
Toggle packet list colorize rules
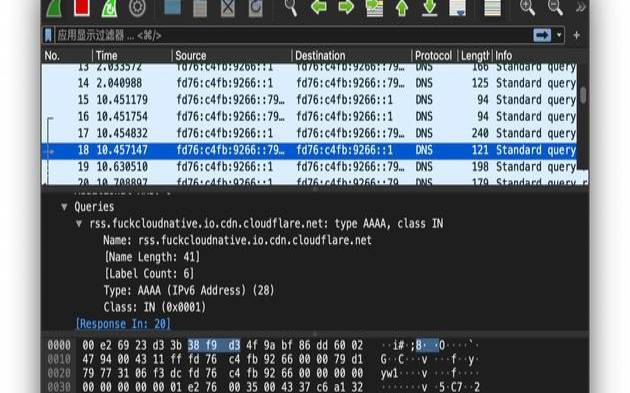click(x=493, y=8)
